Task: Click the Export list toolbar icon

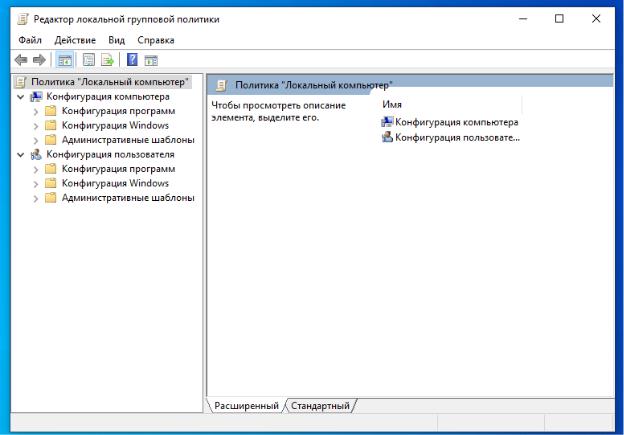Action: tap(107, 60)
